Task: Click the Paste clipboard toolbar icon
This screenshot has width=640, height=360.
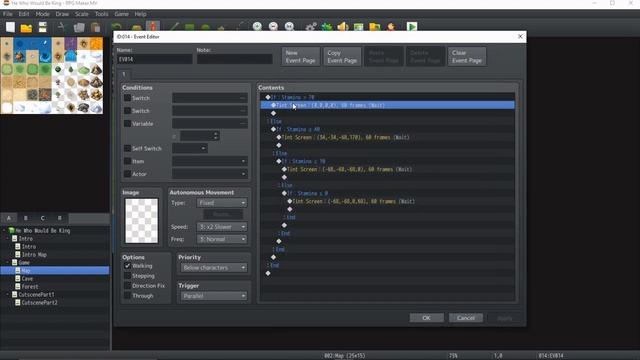Action: tap(96, 27)
